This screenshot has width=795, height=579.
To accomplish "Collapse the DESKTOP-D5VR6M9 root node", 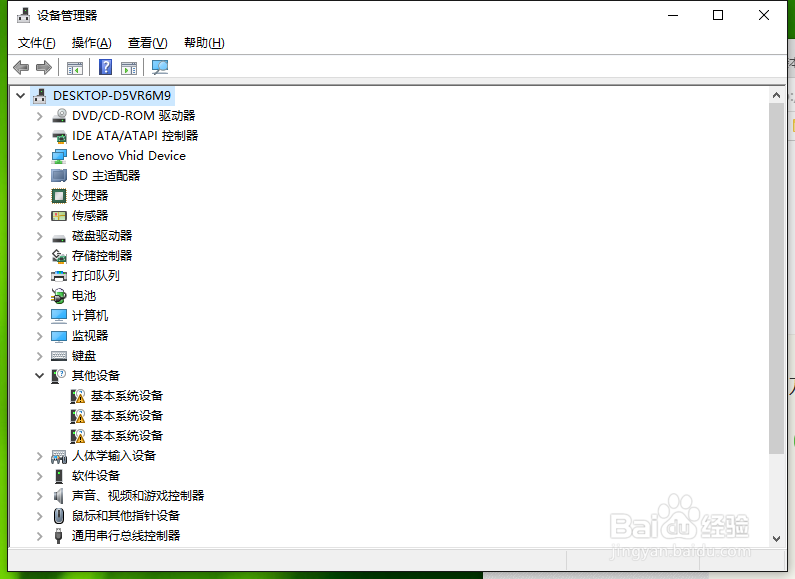I will click(20, 95).
